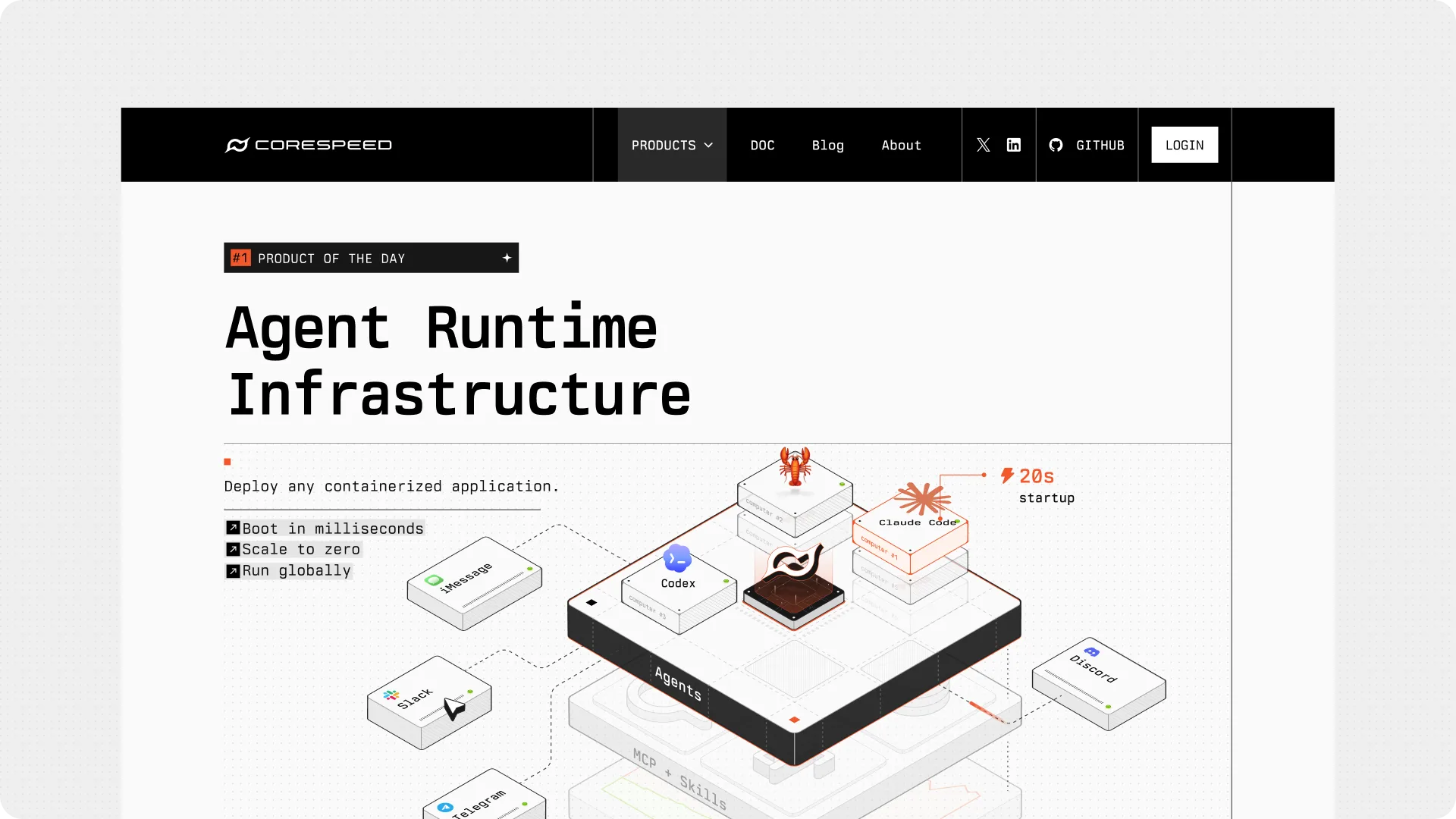Image resolution: width=1456 pixels, height=819 pixels.
Task: Click the CORESPEED wordmark
Action: coord(323,145)
